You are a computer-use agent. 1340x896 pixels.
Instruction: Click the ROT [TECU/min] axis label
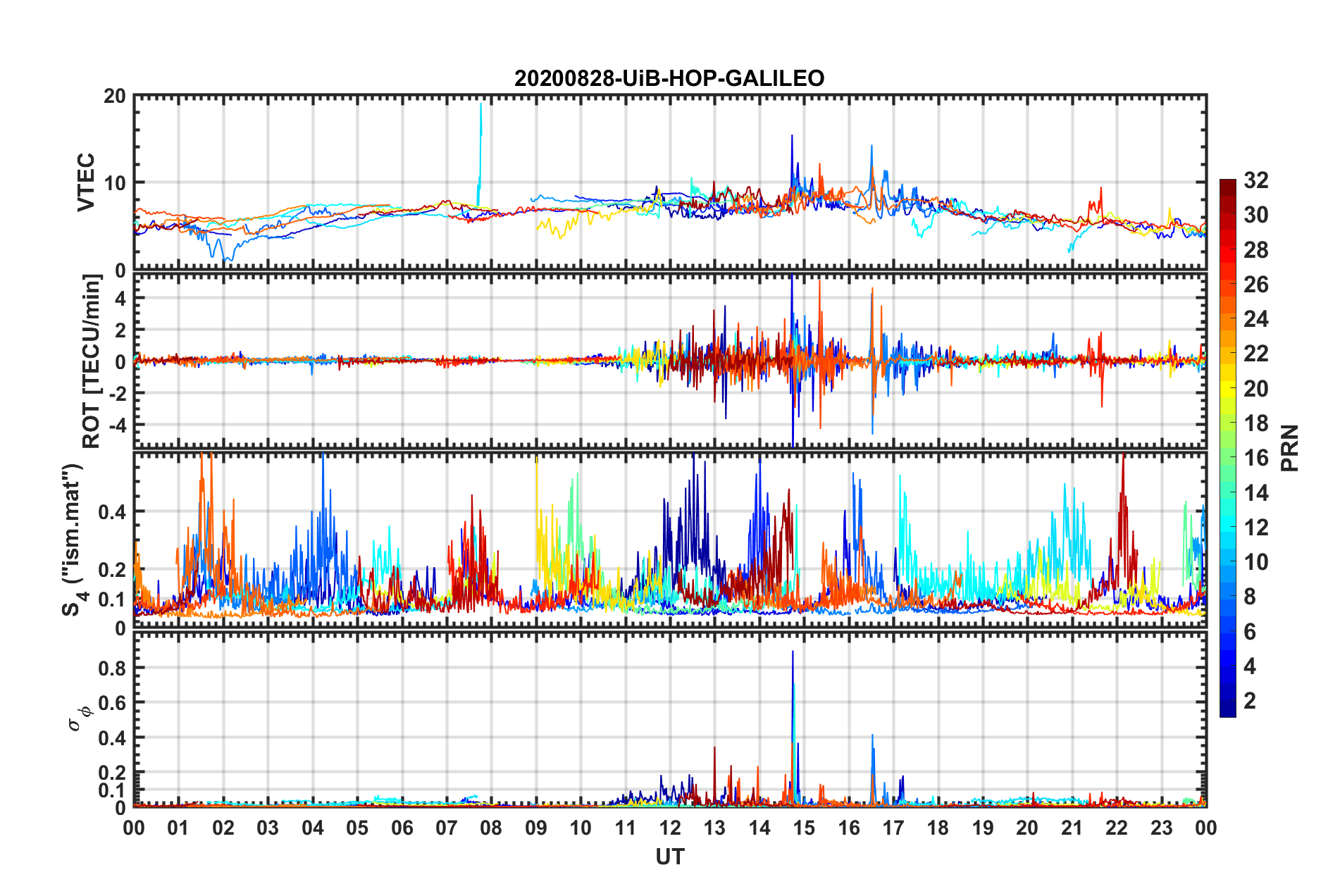pos(92,361)
